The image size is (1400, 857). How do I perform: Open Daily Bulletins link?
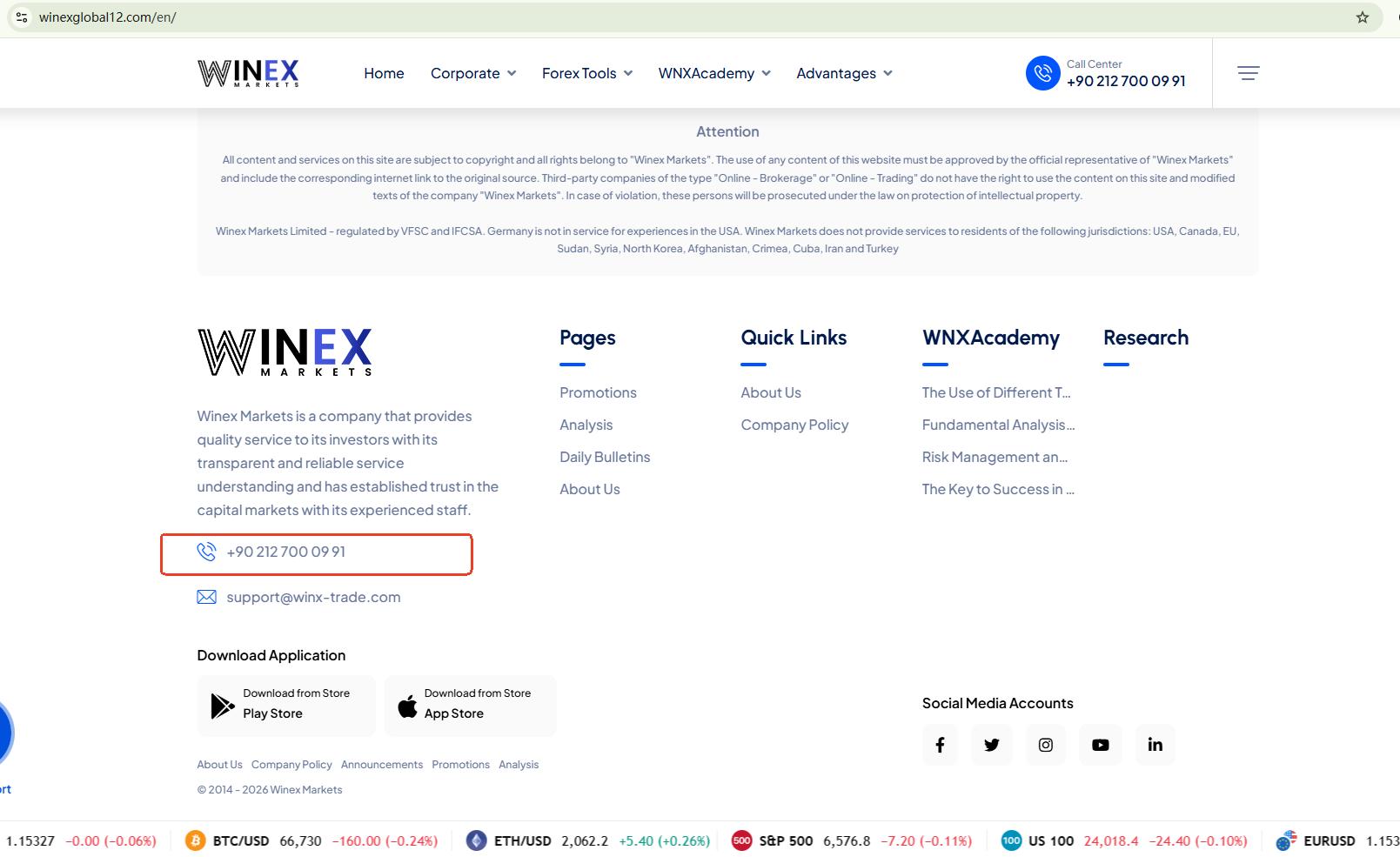pos(605,457)
